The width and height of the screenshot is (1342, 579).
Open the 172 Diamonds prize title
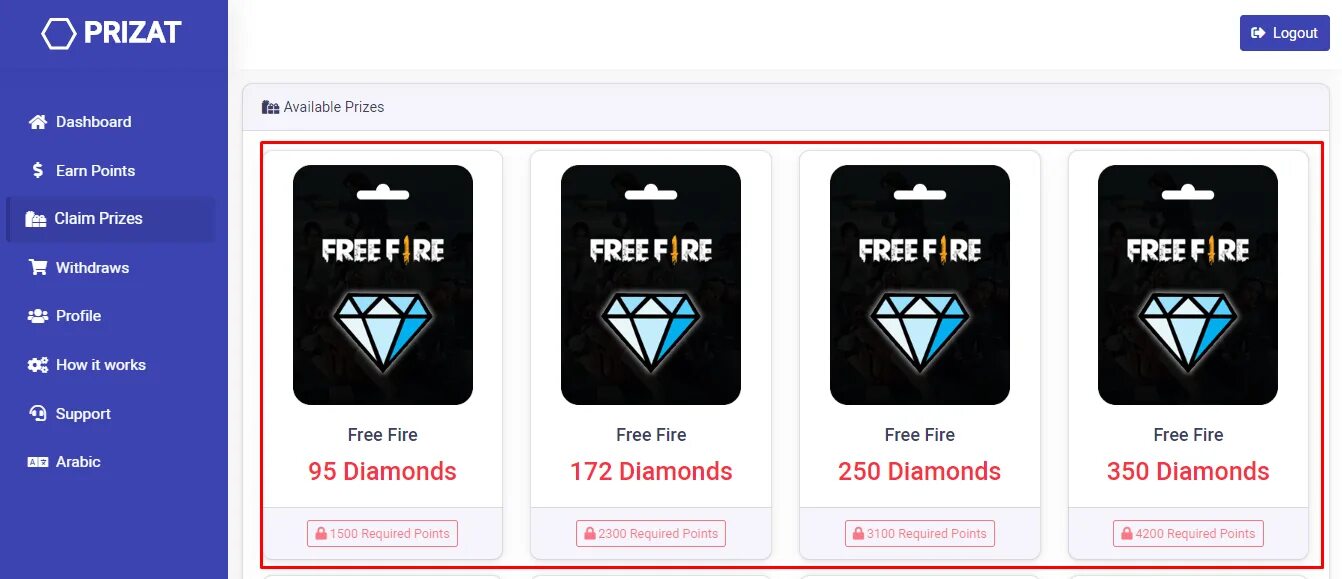click(x=651, y=471)
